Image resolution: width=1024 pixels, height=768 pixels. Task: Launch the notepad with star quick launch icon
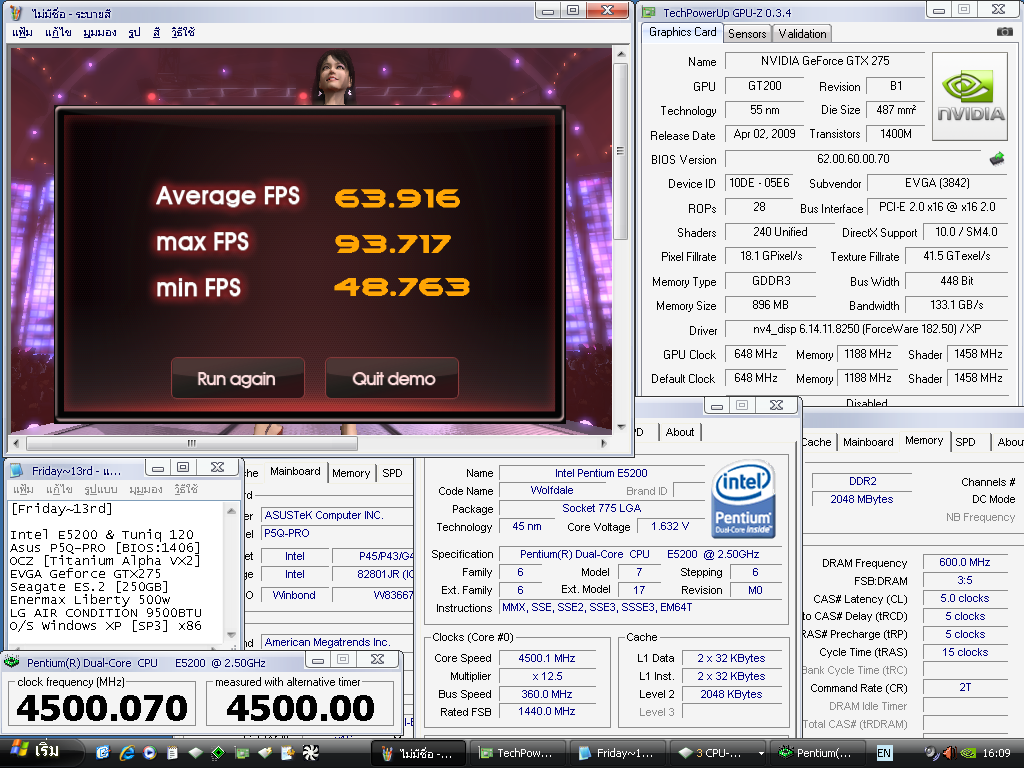287,753
